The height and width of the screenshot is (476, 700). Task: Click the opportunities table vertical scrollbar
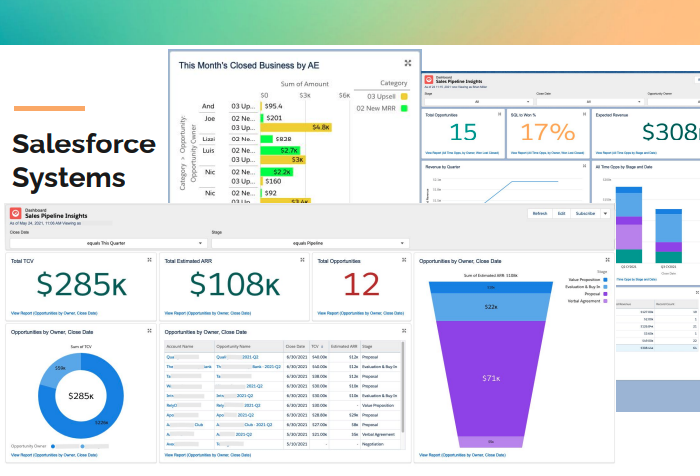(x=403, y=387)
